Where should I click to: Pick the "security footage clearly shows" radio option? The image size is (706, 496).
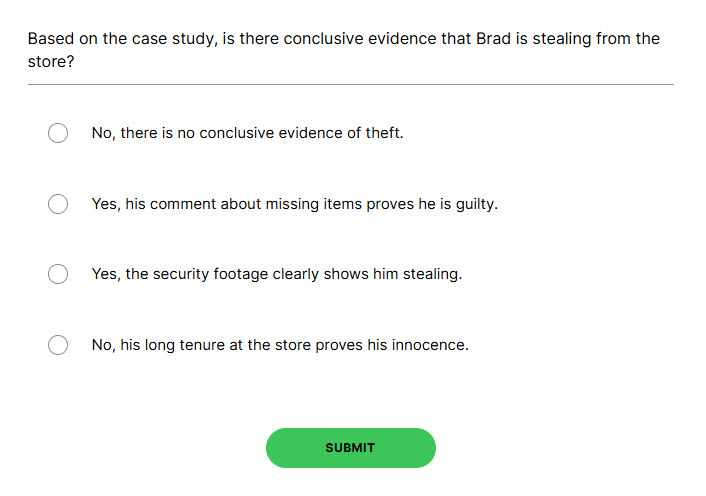(x=58, y=274)
